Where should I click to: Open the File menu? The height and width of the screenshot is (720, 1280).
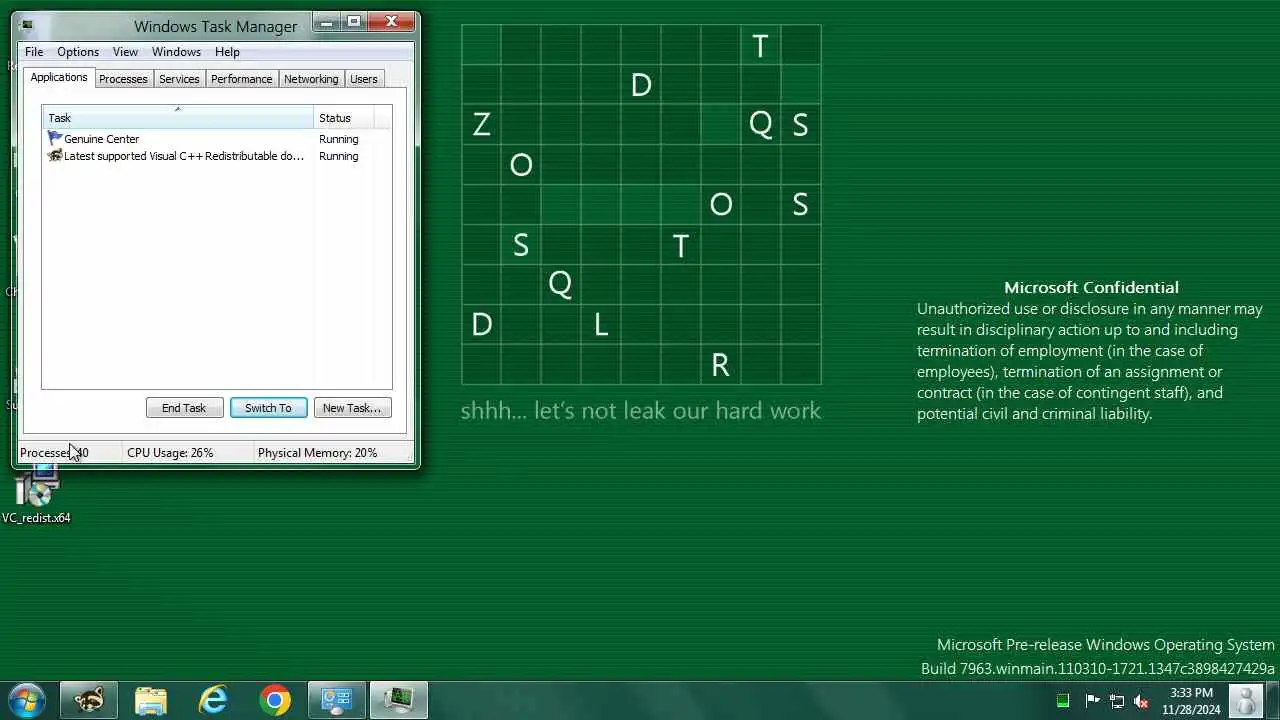[34, 52]
